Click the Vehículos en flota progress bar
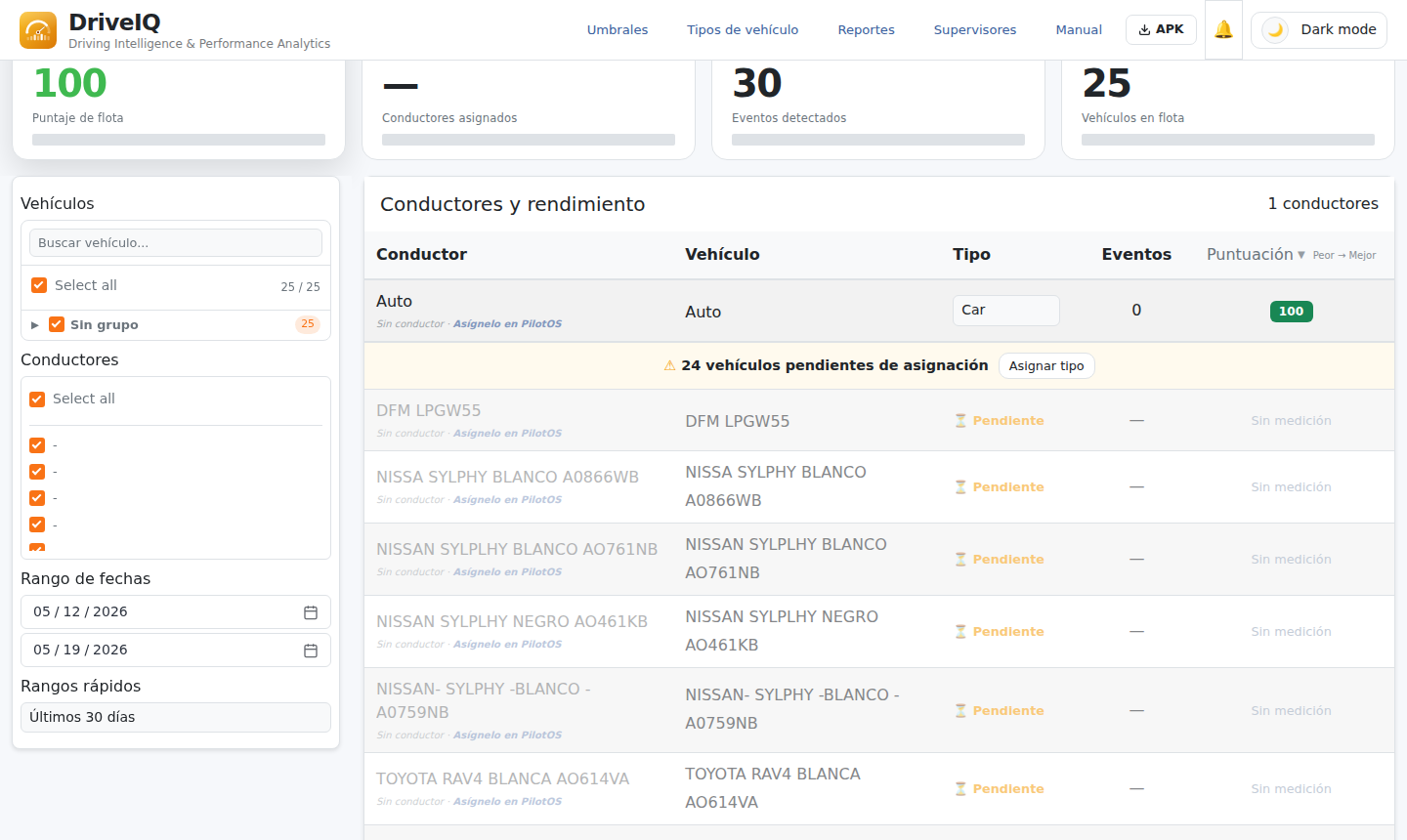This screenshot has width=1407, height=840. (x=1228, y=140)
